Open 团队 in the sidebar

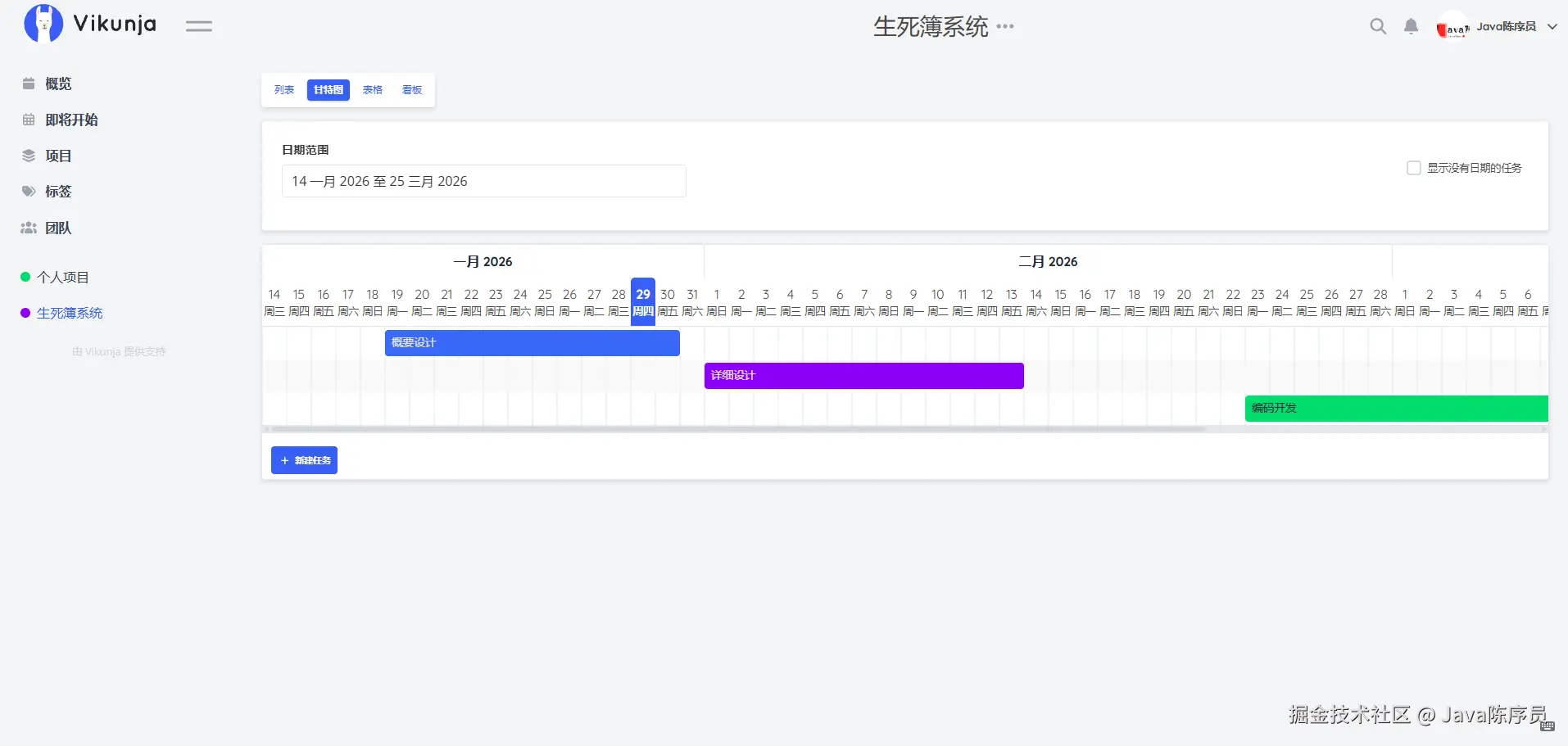click(58, 228)
